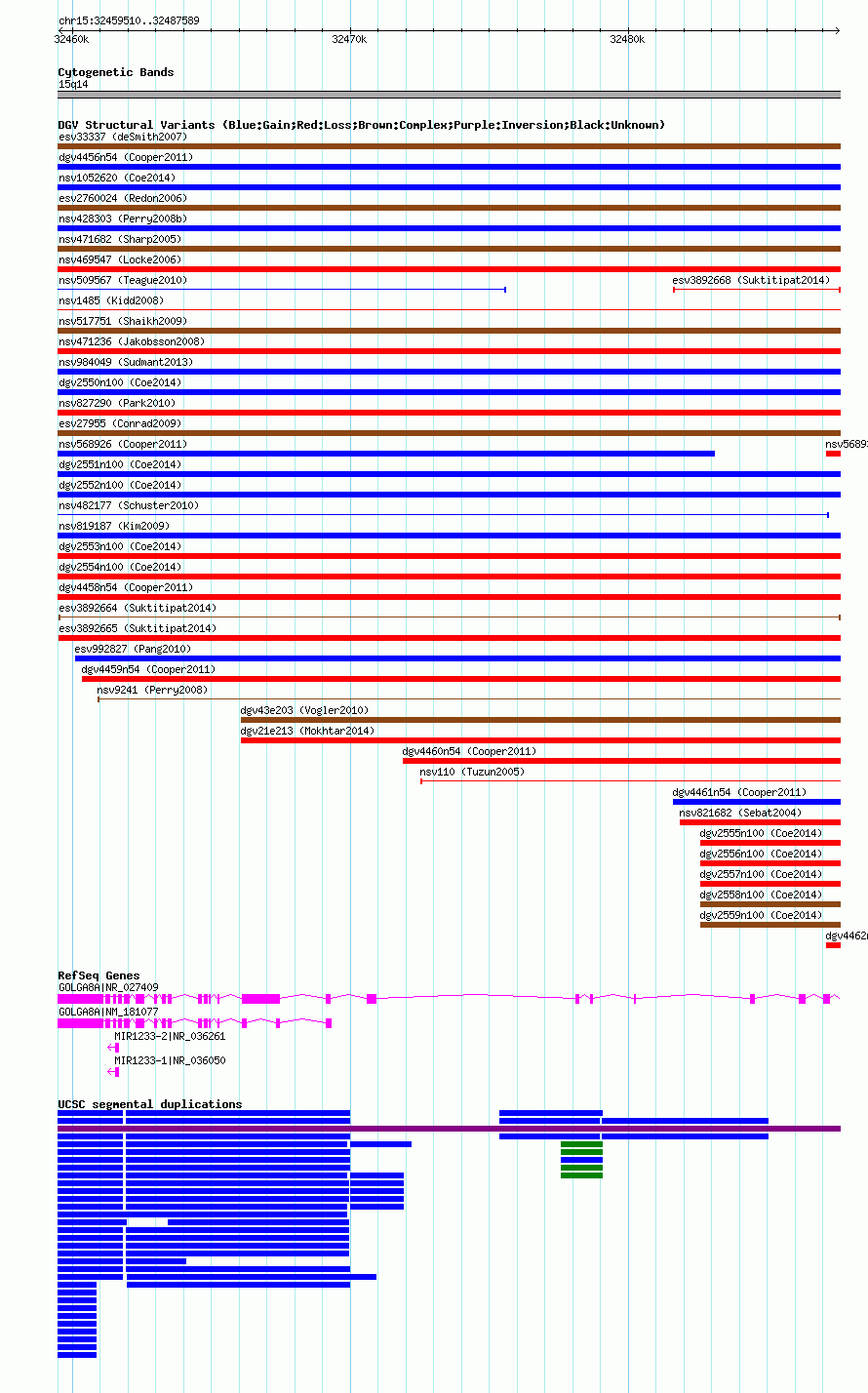Click dgv43e203 (Vogler2010) label

pos(305,710)
